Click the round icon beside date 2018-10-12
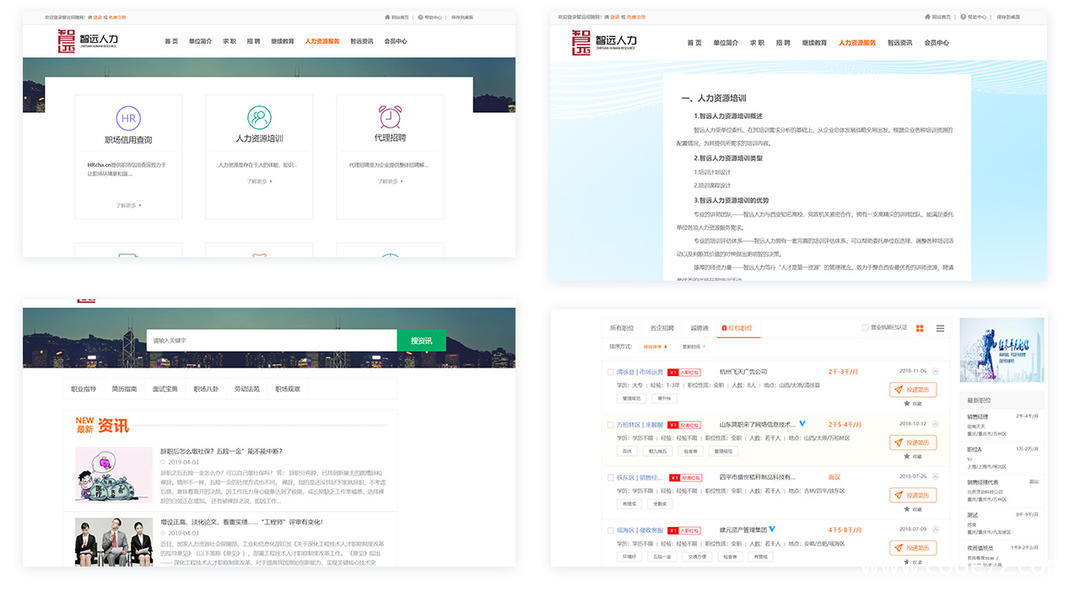Screen dimensions: 1080x591 click(x=935, y=424)
